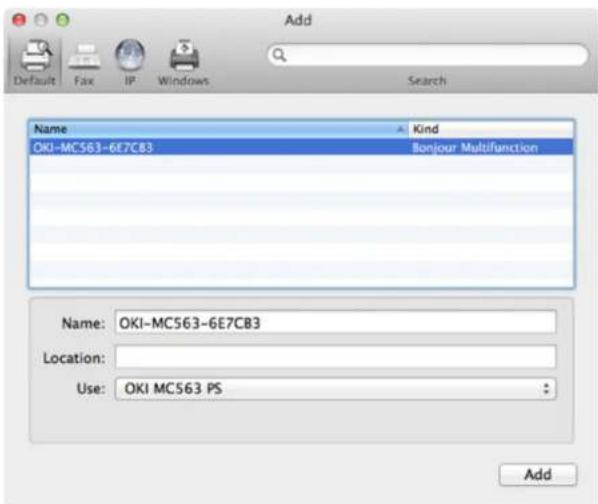Zoom the window with the green button
The image size is (598, 504).
click(63, 19)
